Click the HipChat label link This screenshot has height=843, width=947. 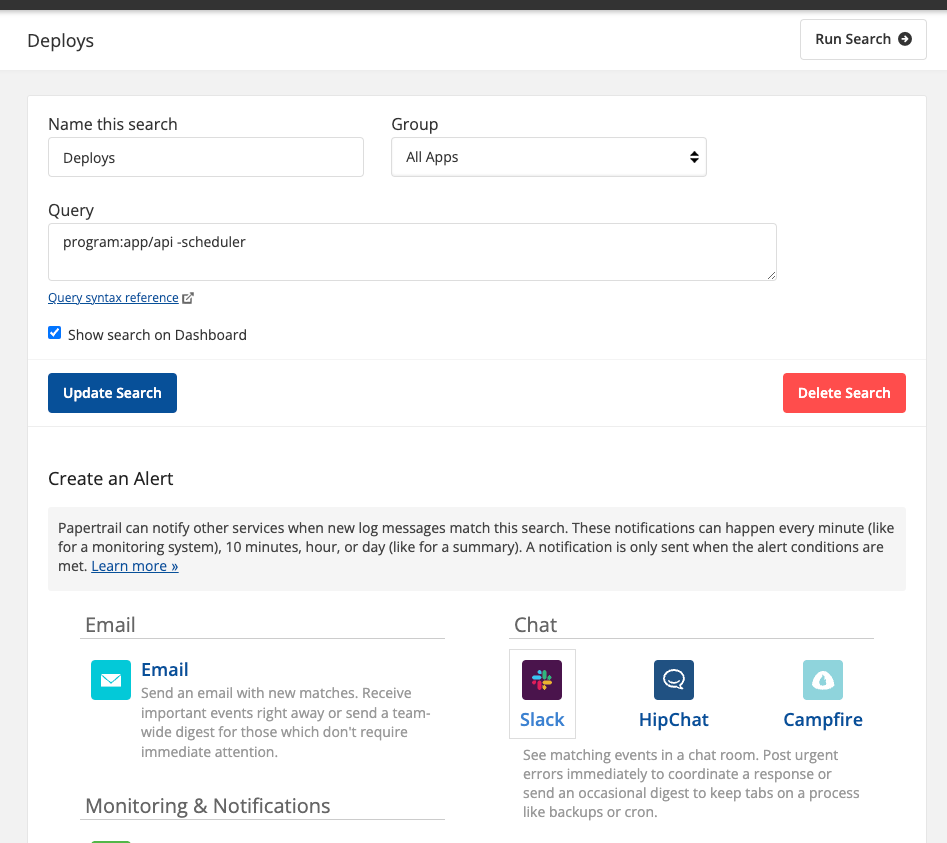click(674, 719)
